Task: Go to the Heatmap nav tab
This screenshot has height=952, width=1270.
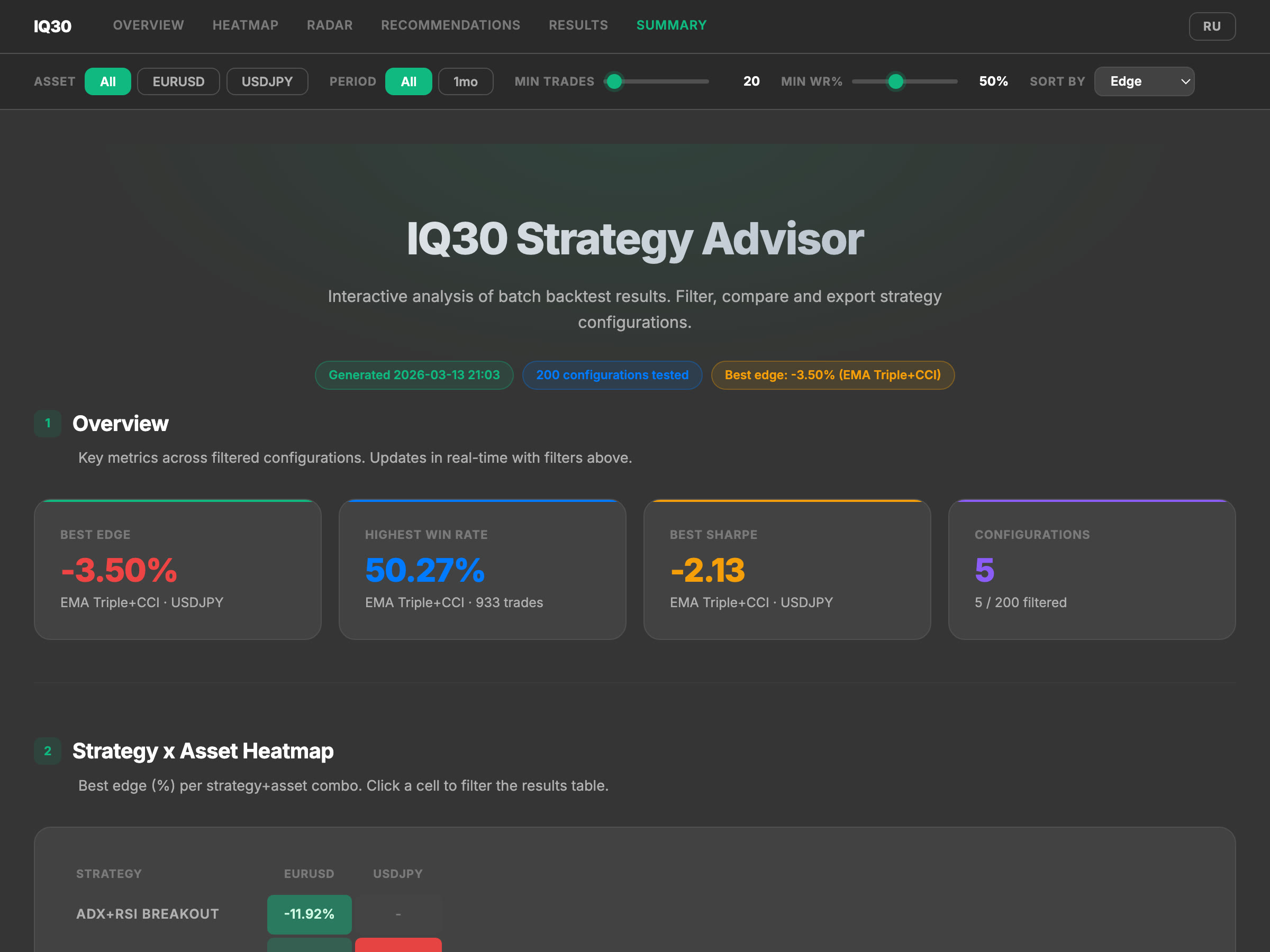Action: click(245, 25)
